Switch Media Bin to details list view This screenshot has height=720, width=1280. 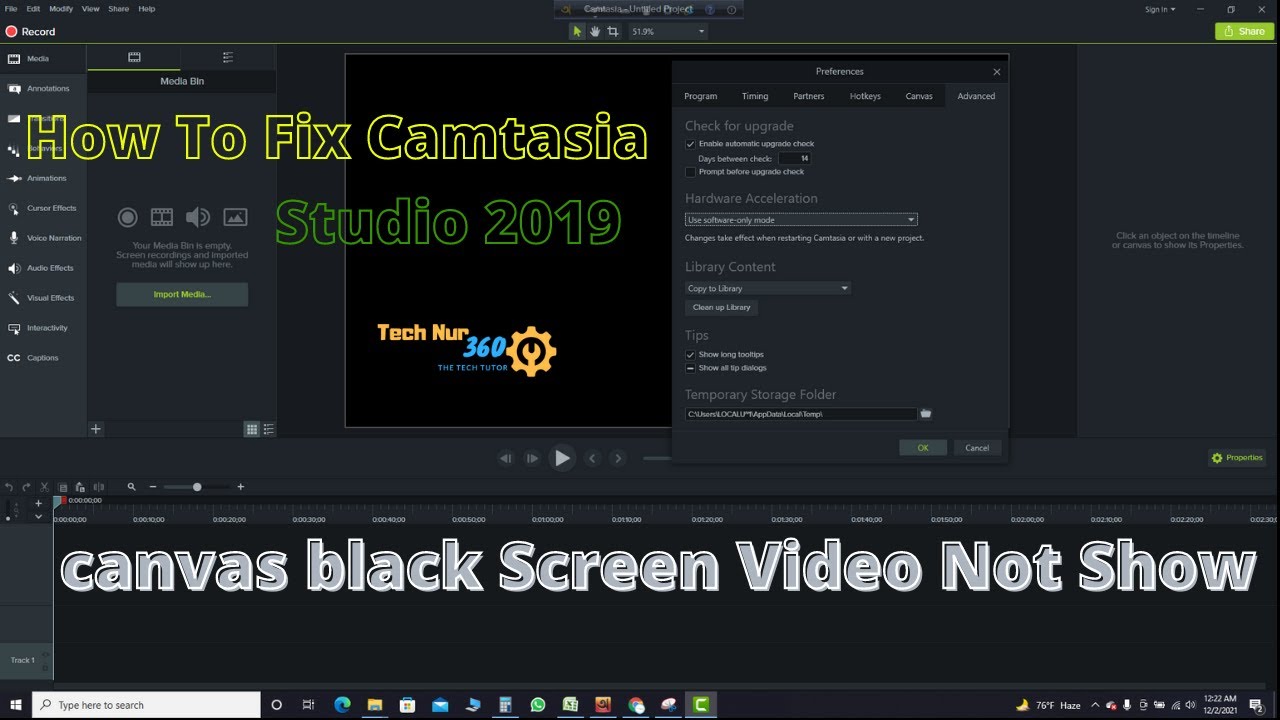click(x=268, y=429)
